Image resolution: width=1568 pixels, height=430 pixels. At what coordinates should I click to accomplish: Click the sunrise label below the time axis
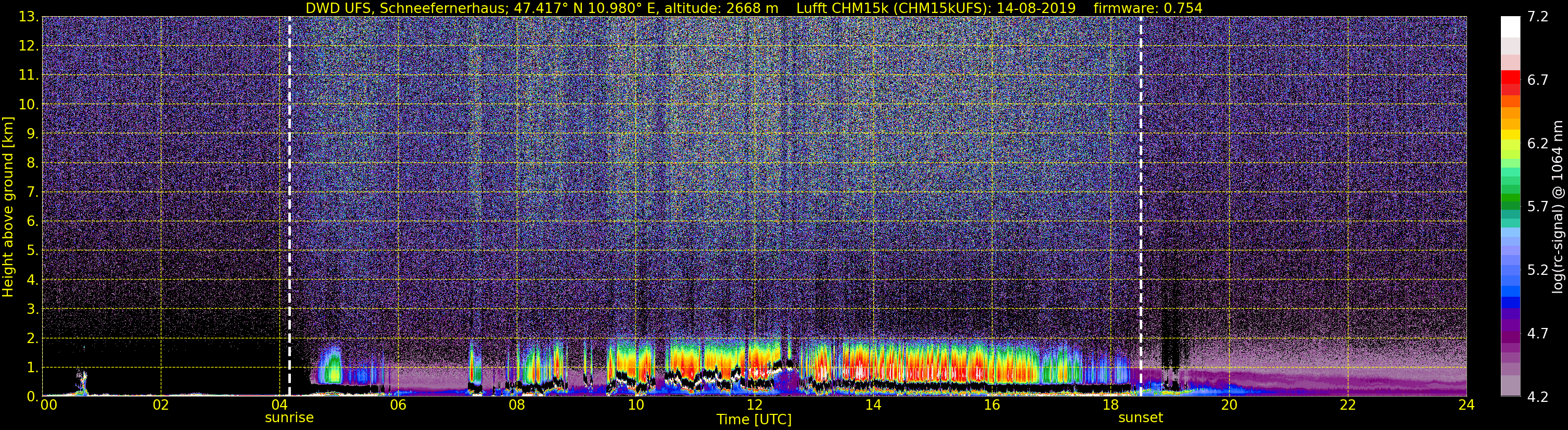[289, 418]
